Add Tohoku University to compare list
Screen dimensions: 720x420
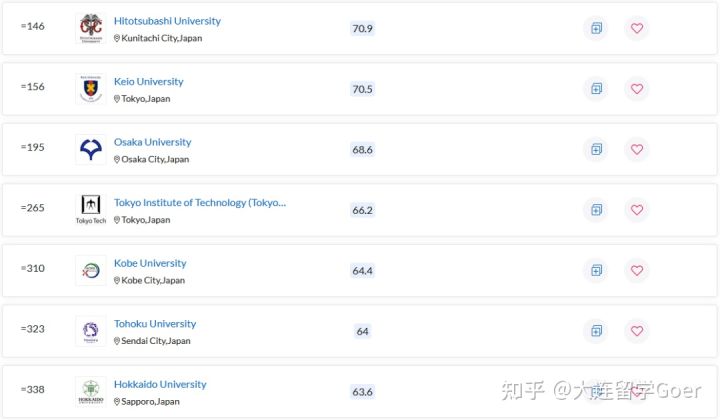point(596,331)
